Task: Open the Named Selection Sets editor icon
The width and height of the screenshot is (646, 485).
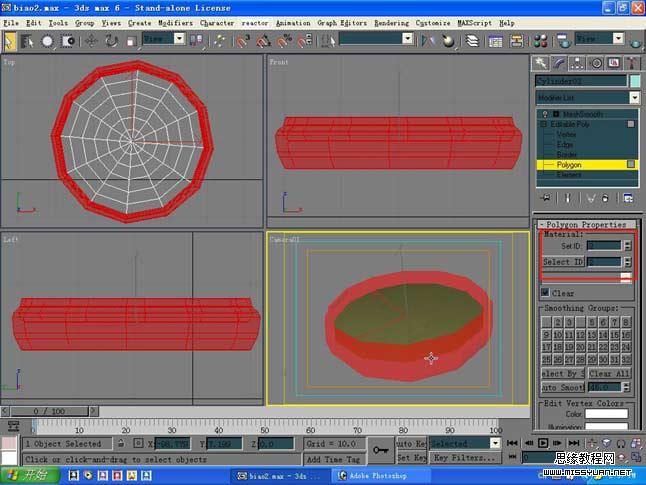Action: [328, 41]
